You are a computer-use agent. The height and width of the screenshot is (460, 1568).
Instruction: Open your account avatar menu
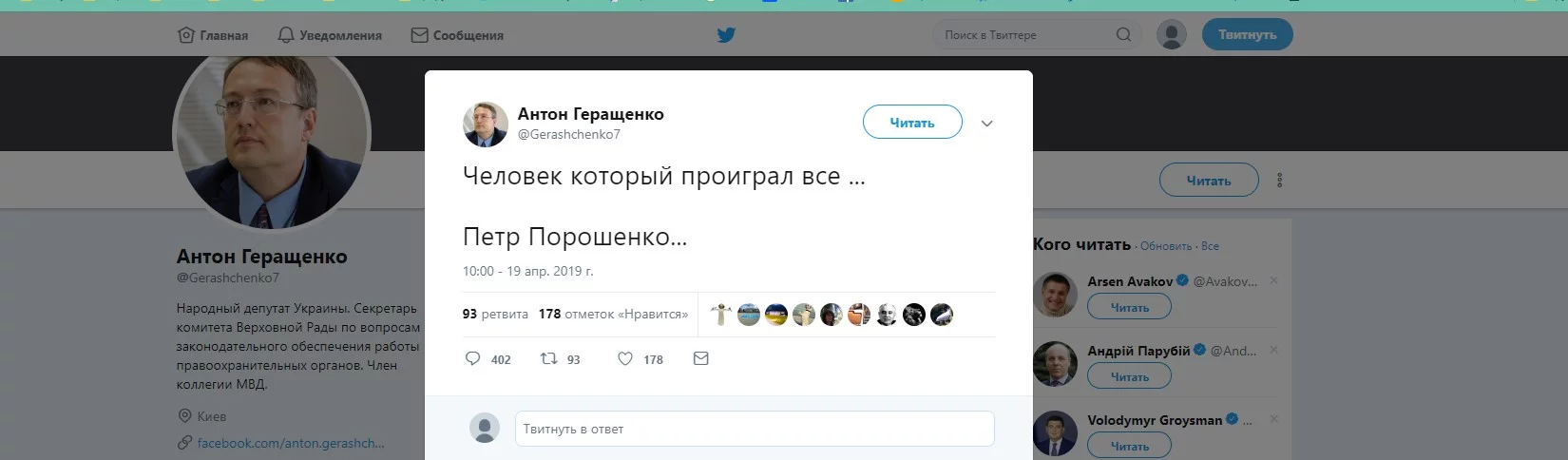(1172, 35)
